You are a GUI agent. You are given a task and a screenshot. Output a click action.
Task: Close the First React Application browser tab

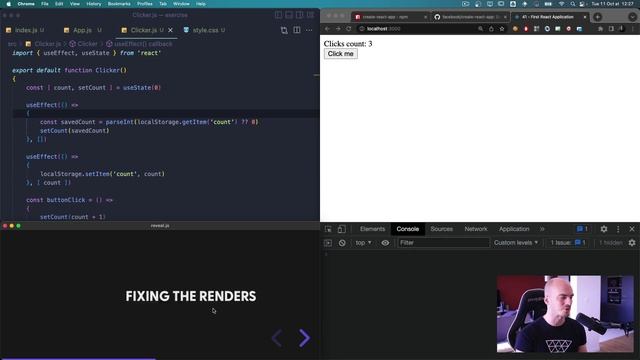pos(585,17)
